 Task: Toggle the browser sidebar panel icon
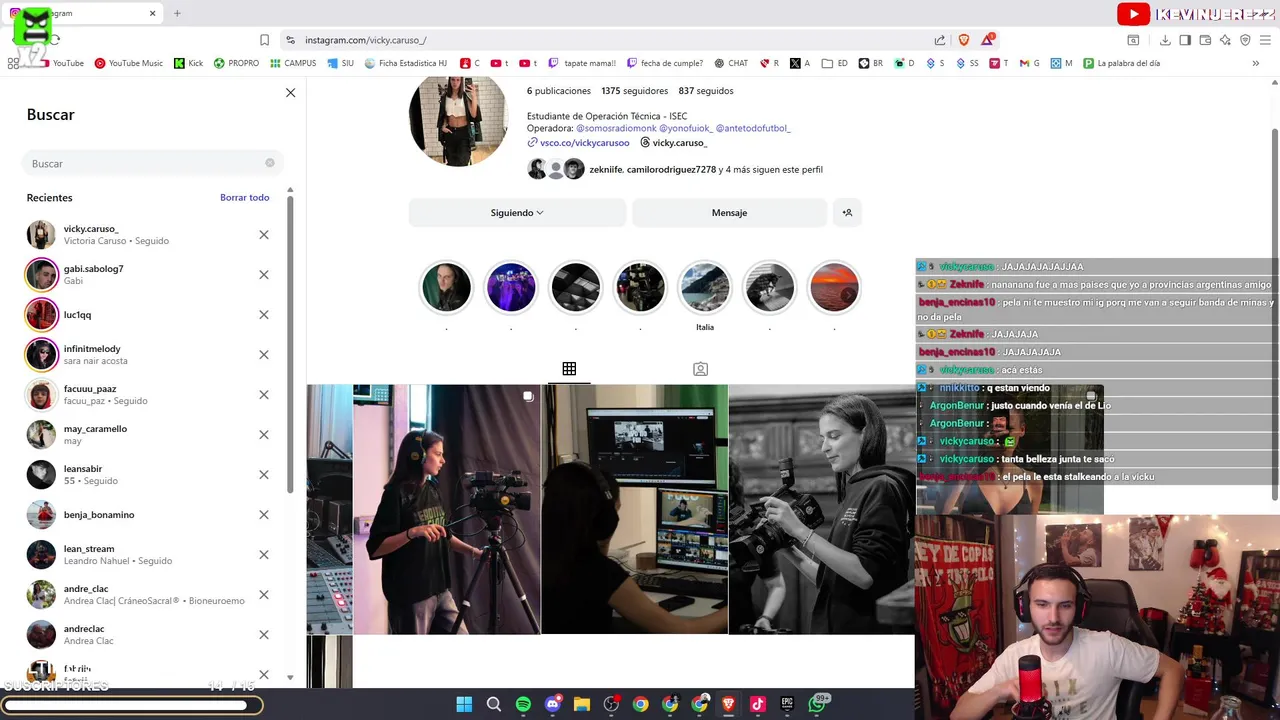click(1185, 40)
